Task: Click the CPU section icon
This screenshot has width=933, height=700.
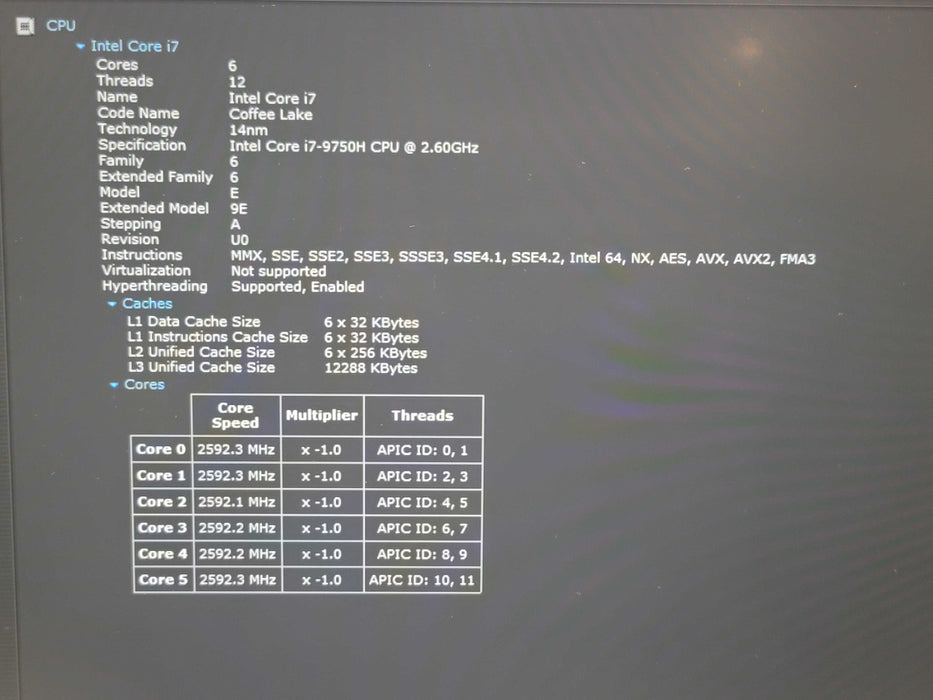Action: click(x=25, y=26)
